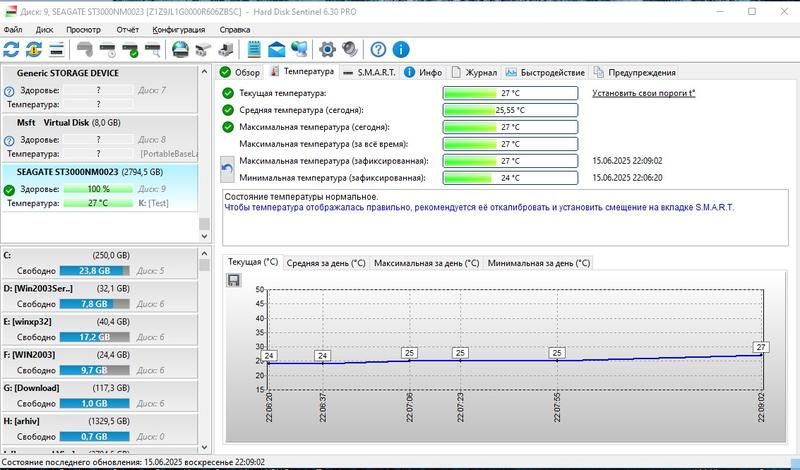Select the Generic STORAGE DEVICE disk entry
This screenshot has width=800, height=470.
[99, 89]
